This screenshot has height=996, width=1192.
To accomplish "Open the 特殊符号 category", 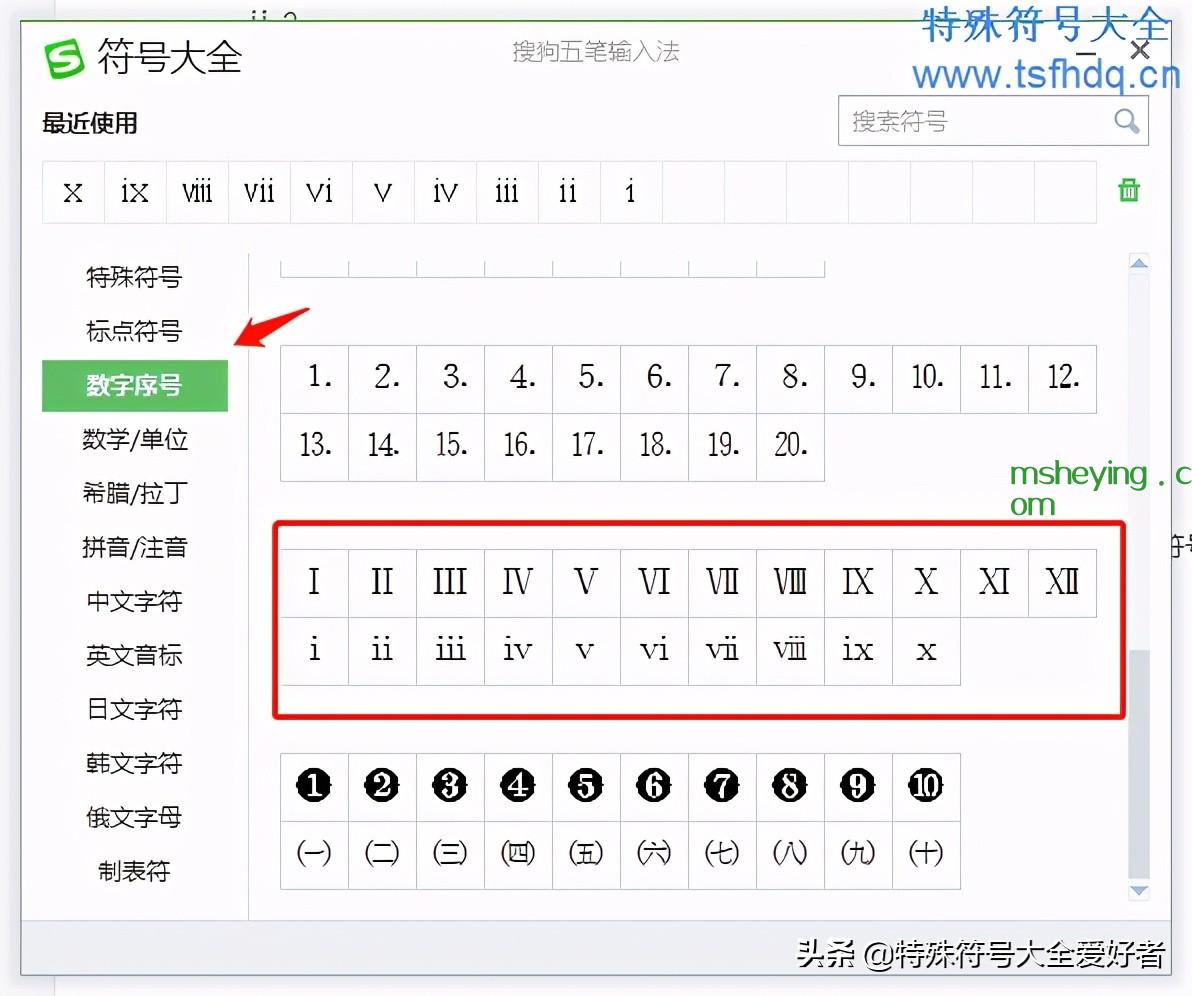I will pyautogui.click(x=134, y=277).
